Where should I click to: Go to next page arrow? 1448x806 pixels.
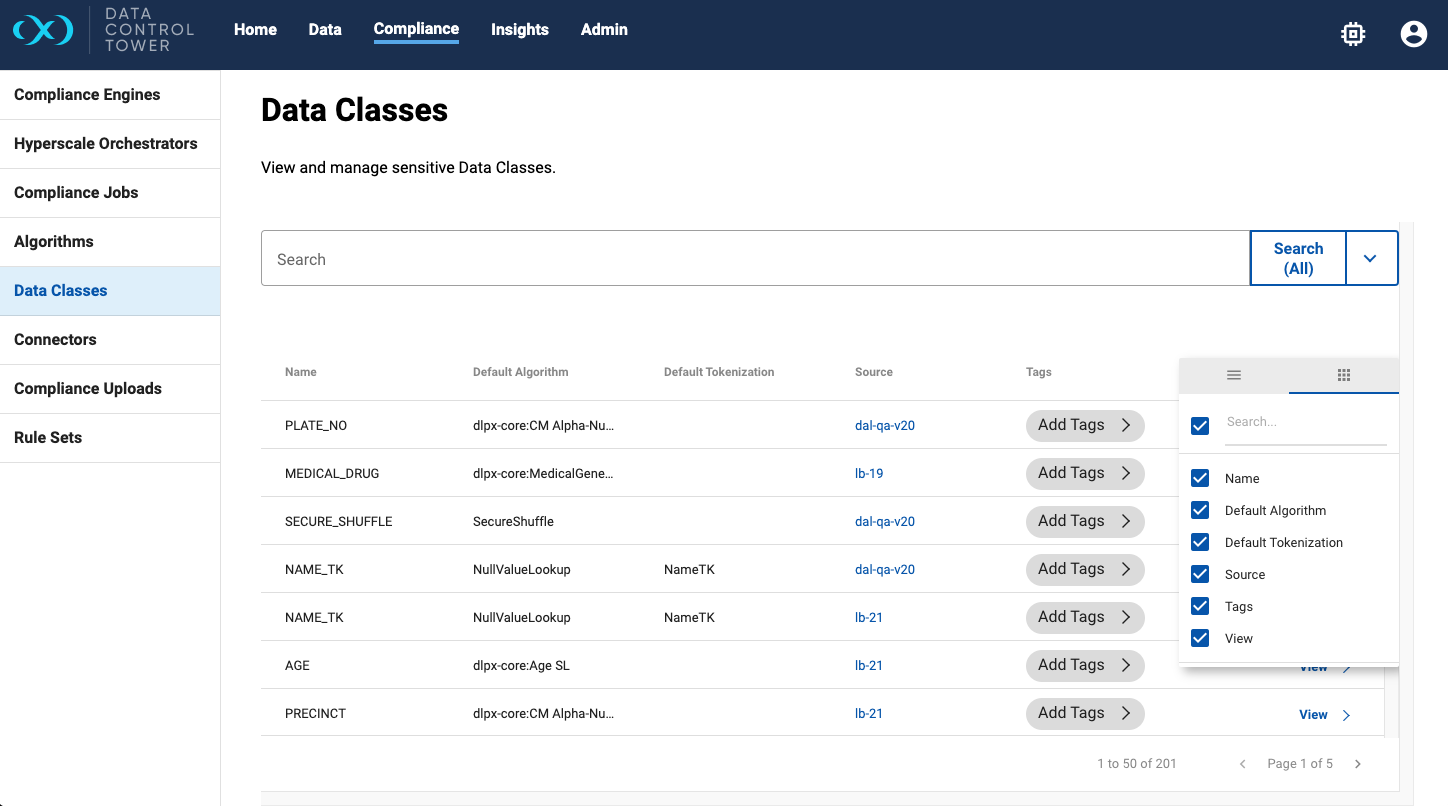coord(1358,764)
